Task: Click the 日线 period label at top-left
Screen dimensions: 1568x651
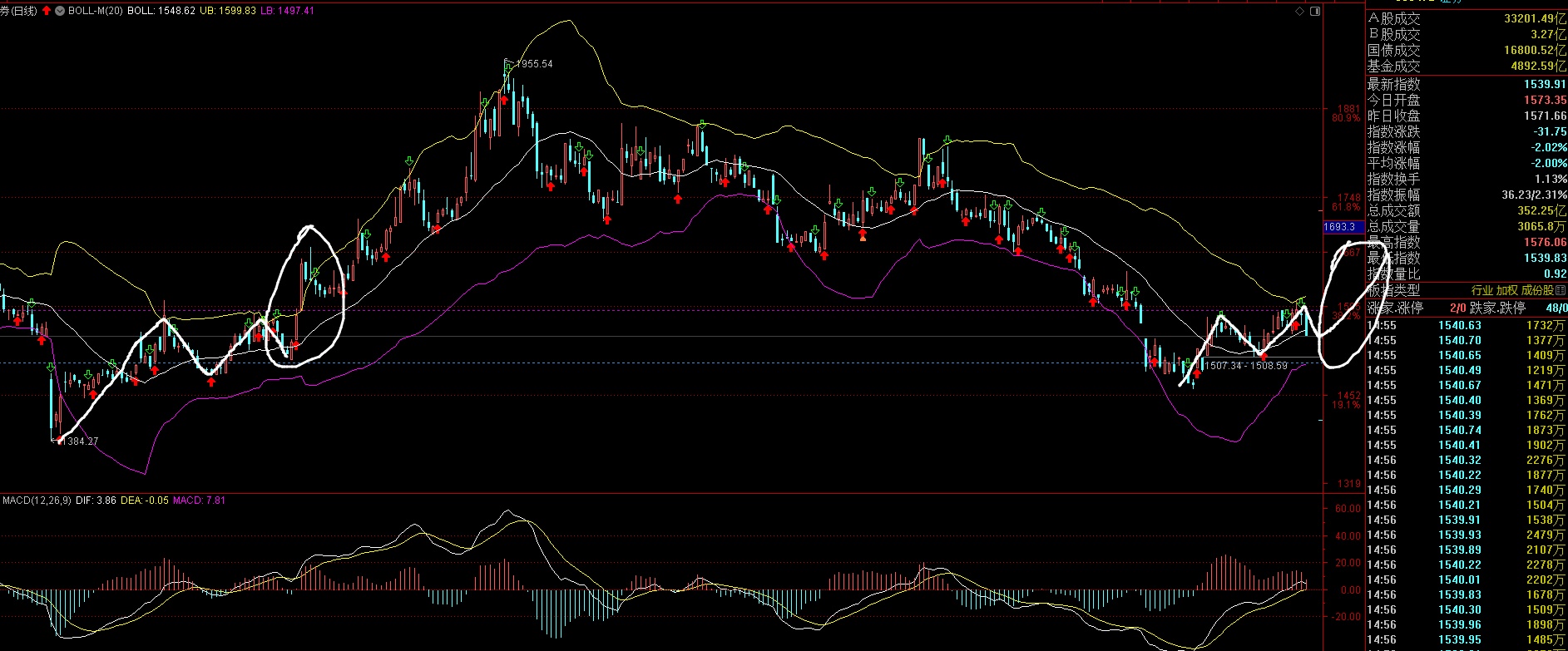Action: [x=24, y=11]
